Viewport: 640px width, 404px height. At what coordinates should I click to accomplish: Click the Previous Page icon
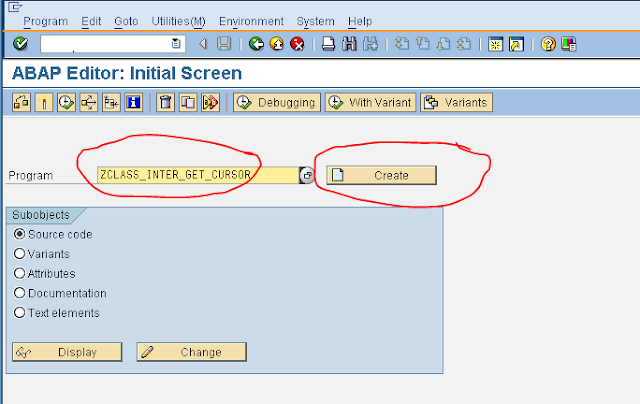422,44
